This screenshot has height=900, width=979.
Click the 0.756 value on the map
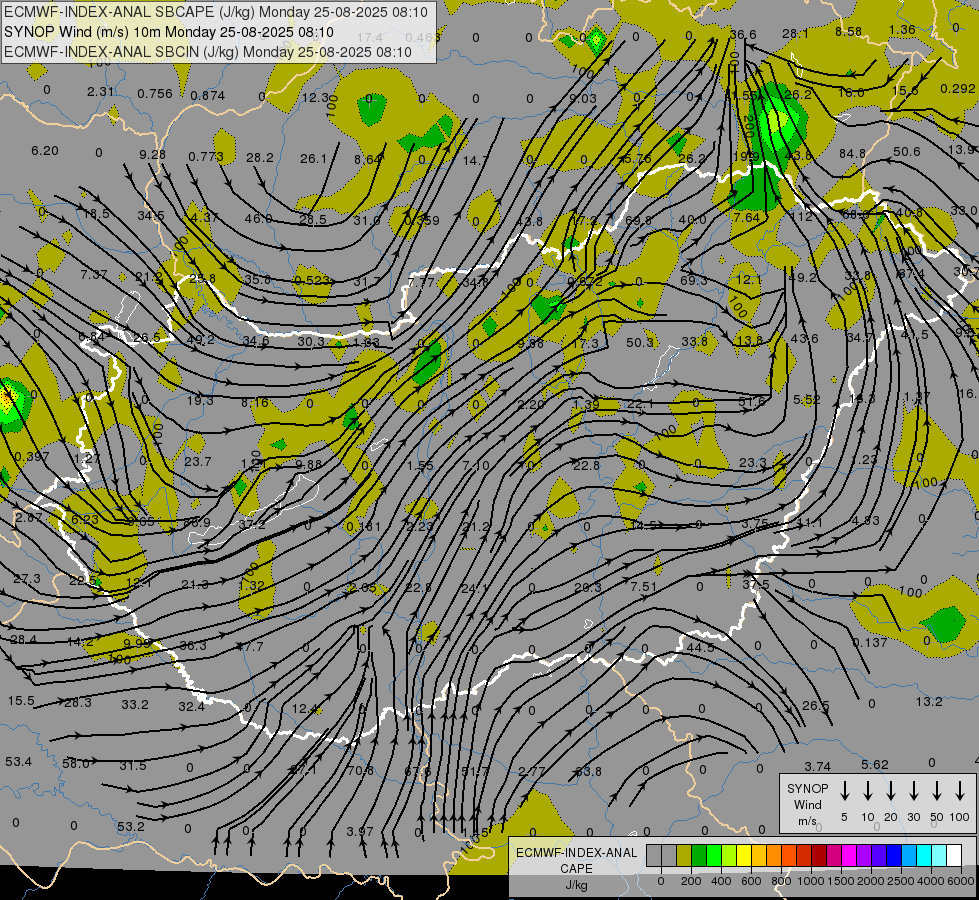tap(155, 94)
